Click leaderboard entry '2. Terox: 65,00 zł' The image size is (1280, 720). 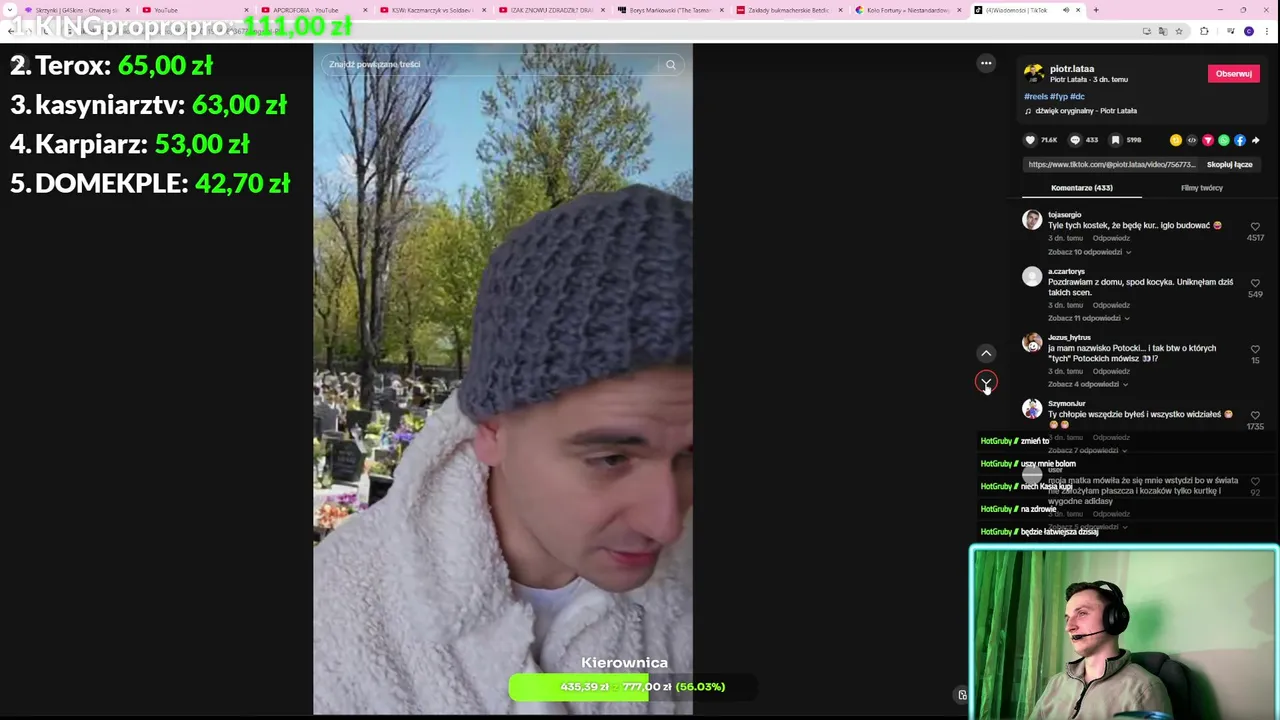(111, 66)
